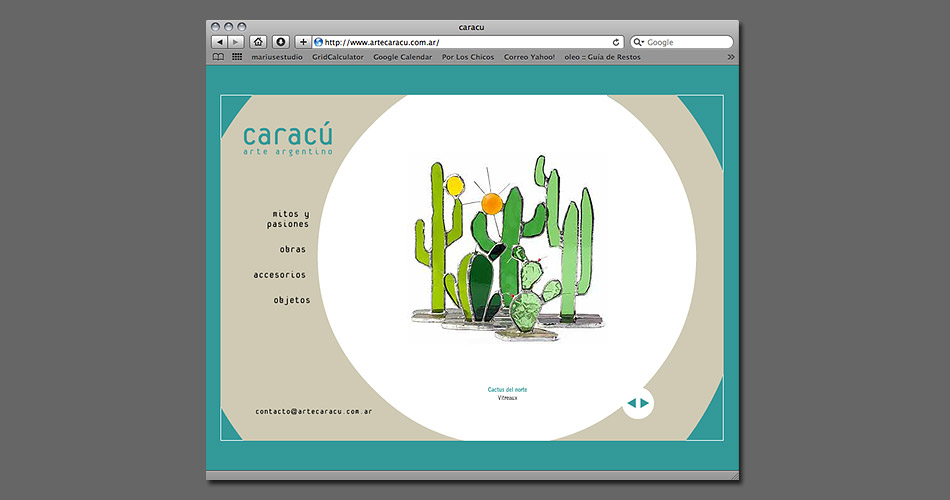Screen dimensions: 950x500
Task: Open the mitos y pasiones section
Action: point(288,219)
